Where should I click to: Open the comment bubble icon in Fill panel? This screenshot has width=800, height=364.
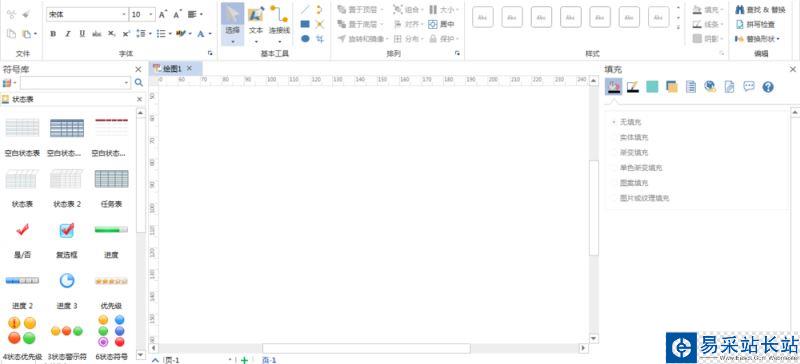[x=748, y=86]
